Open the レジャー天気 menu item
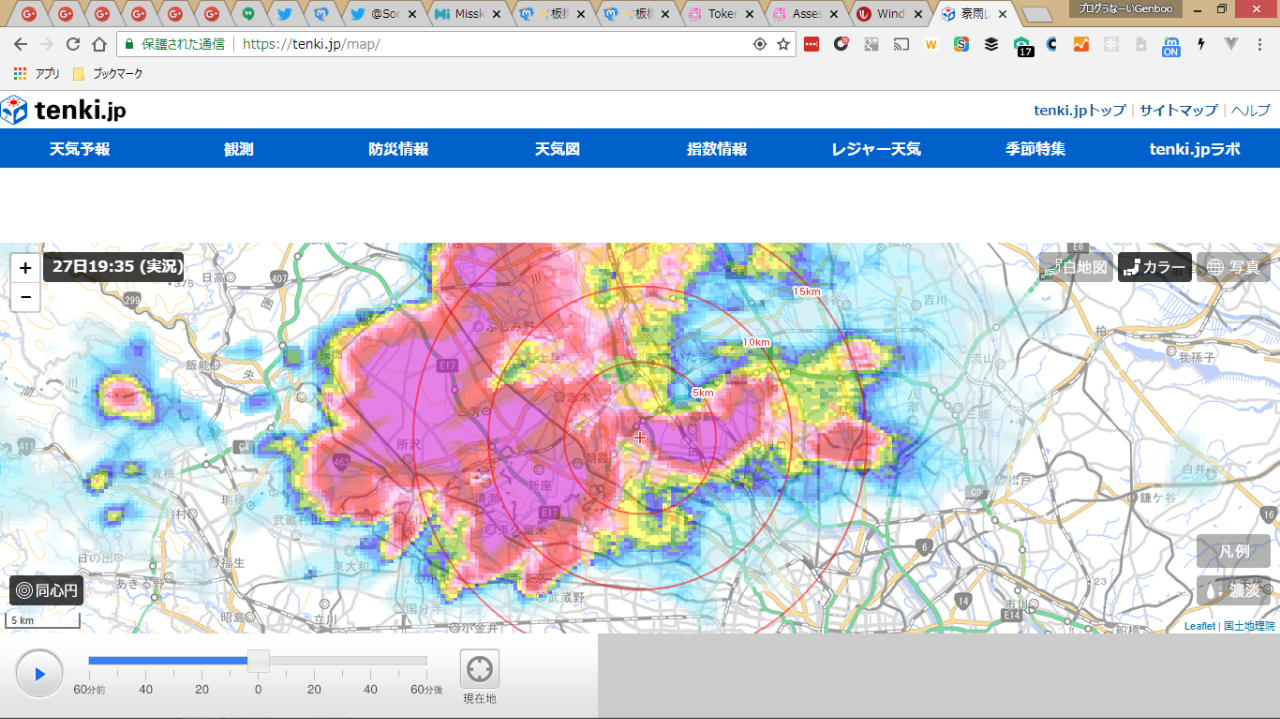 pyautogui.click(x=875, y=149)
